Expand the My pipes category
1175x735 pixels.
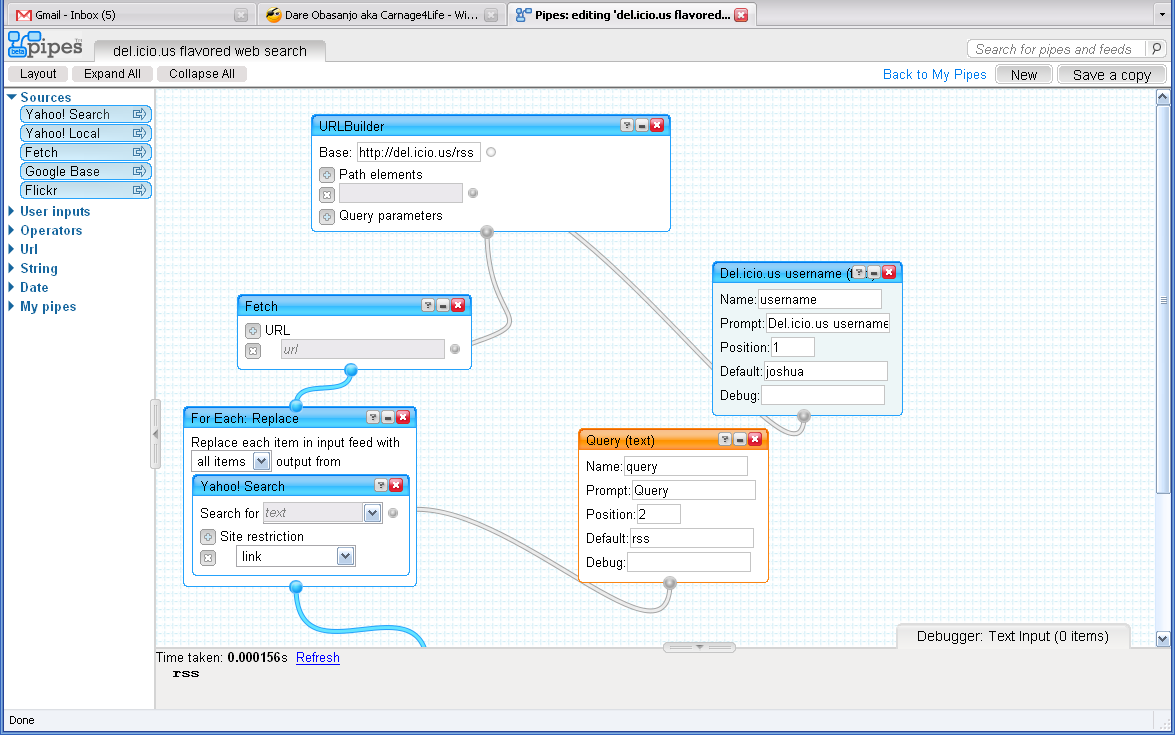[11, 306]
